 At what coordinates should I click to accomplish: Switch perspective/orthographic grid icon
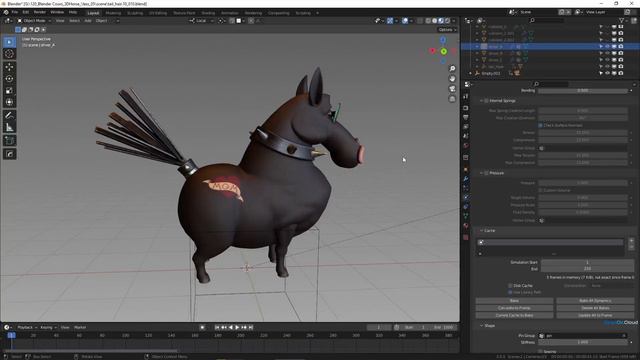click(x=452, y=99)
